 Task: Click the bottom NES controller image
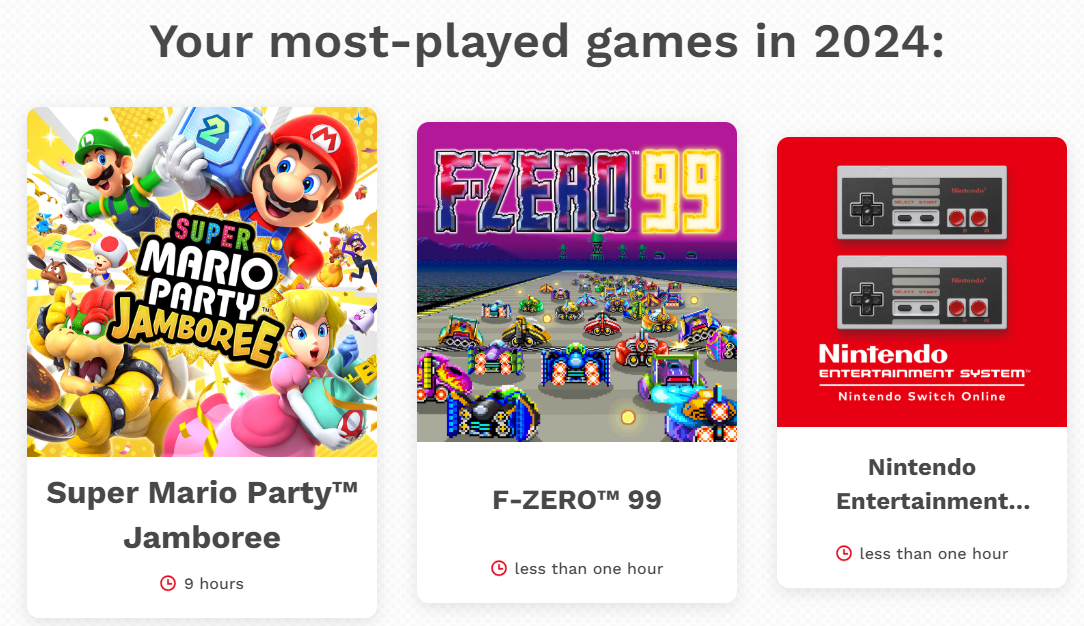coord(922,292)
